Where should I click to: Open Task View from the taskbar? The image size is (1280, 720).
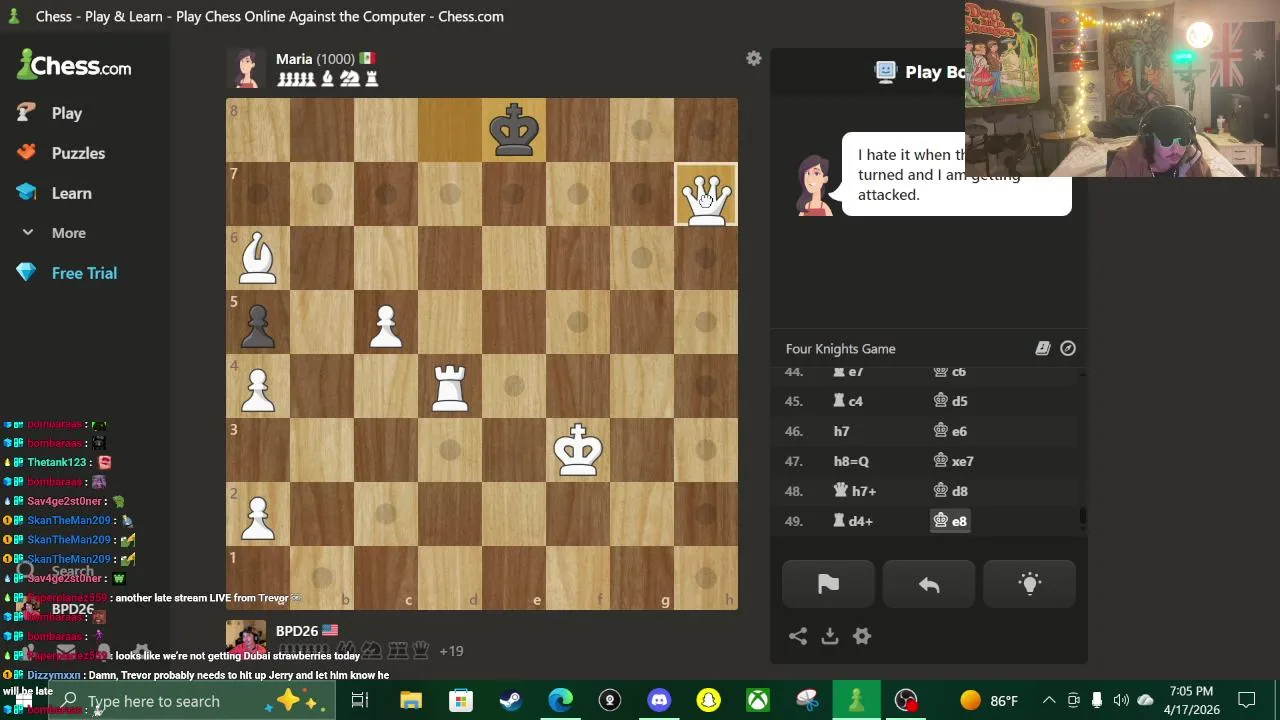pyautogui.click(x=360, y=701)
